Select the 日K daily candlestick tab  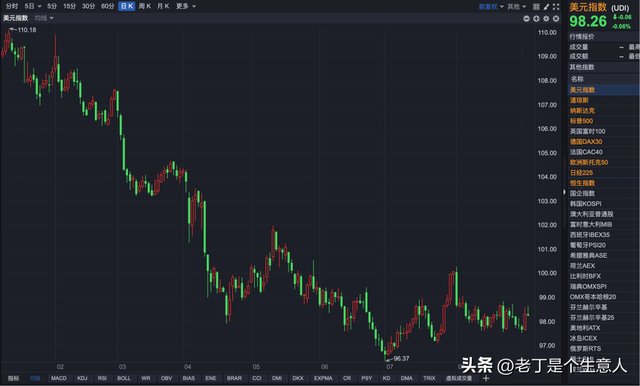click(127, 6)
